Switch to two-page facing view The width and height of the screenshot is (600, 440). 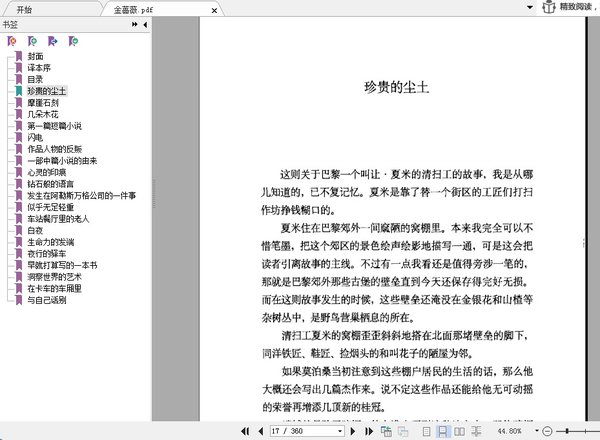click(459, 432)
